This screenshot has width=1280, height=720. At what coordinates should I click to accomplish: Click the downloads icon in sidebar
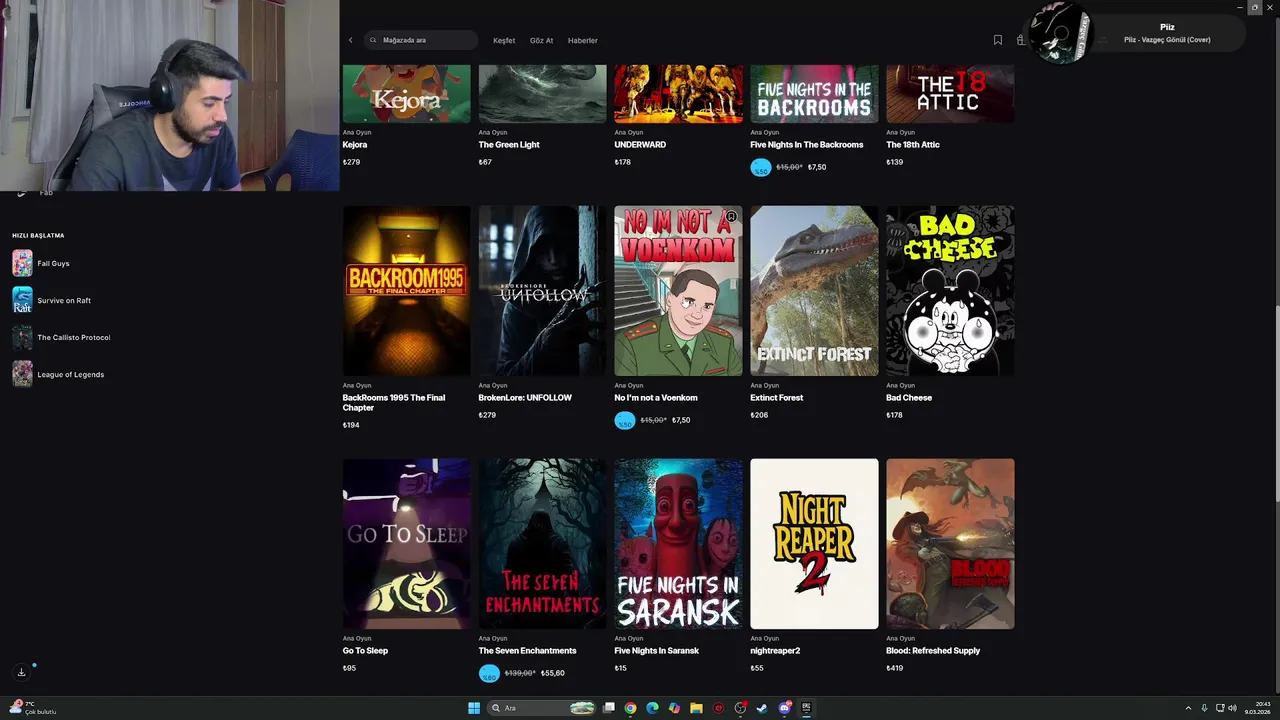click(21, 672)
